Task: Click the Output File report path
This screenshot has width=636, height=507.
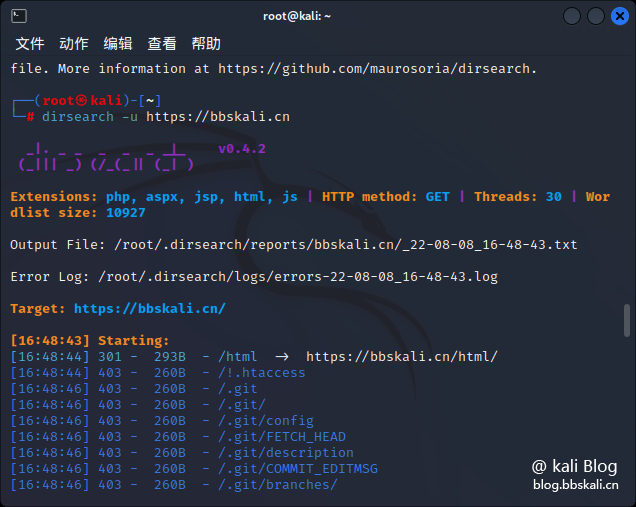Action: pyautogui.click(x=346, y=245)
